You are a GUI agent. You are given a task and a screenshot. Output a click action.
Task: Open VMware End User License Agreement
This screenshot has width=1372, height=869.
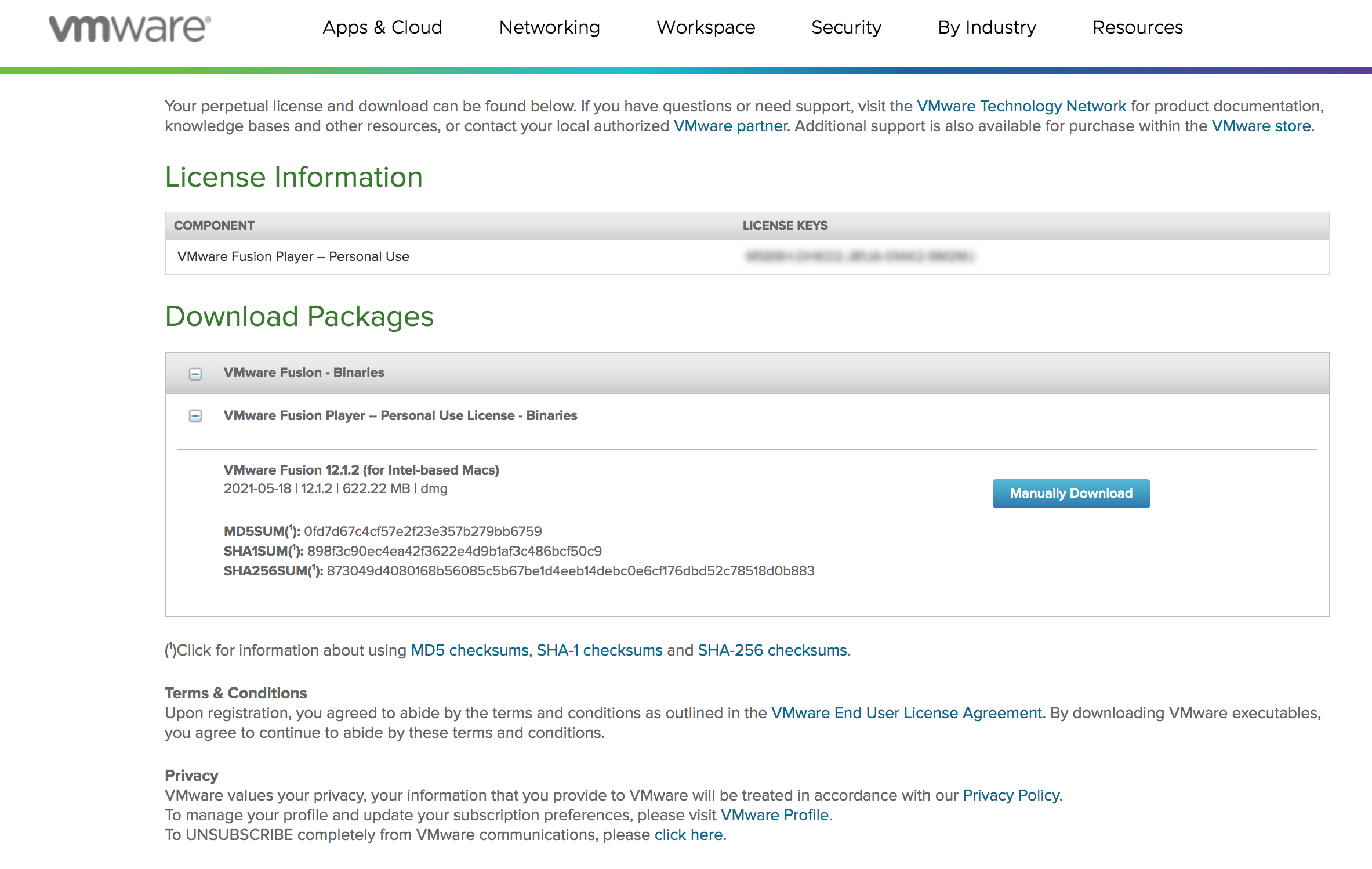(x=906, y=713)
